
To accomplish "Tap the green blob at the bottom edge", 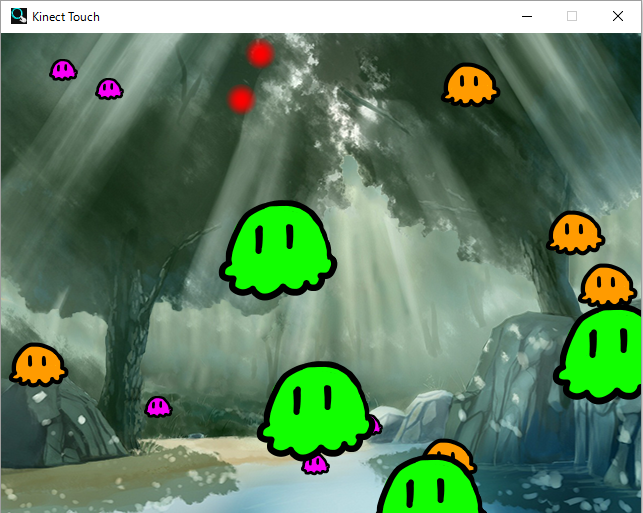I will tap(429, 484).
